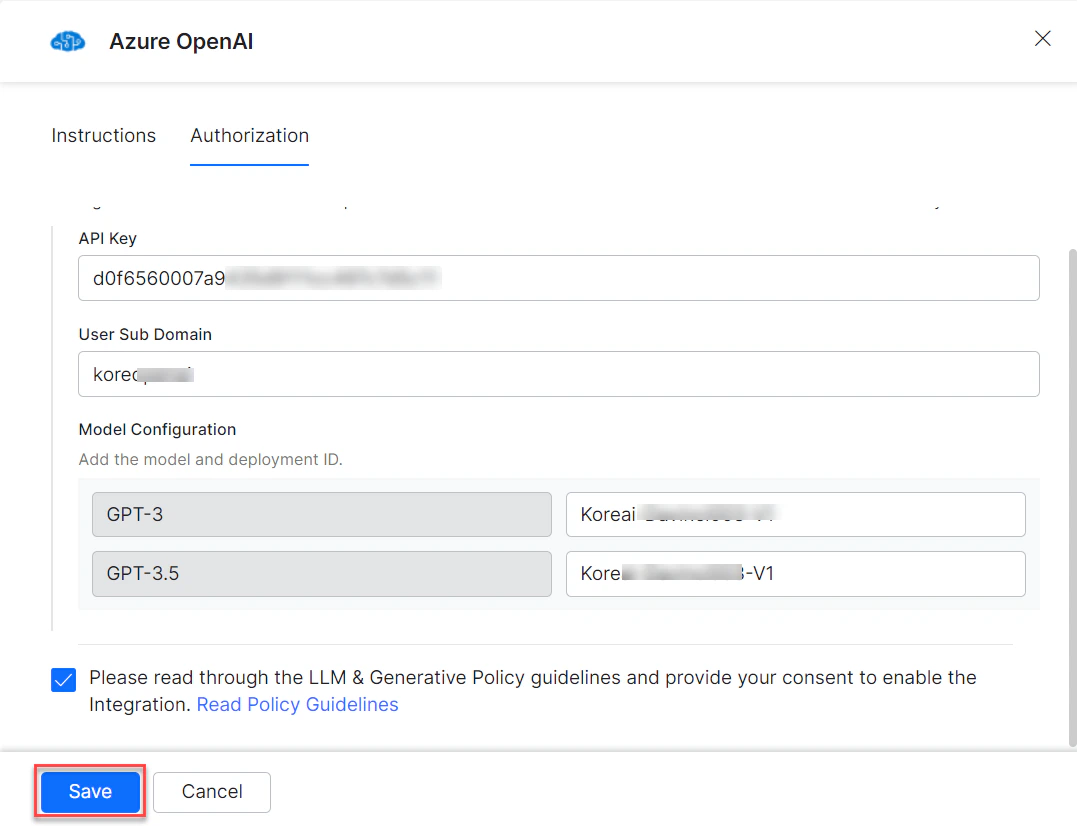Close the Azure OpenAI dialog
Image resolution: width=1077 pixels, height=826 pixels.
point(1042,38)
